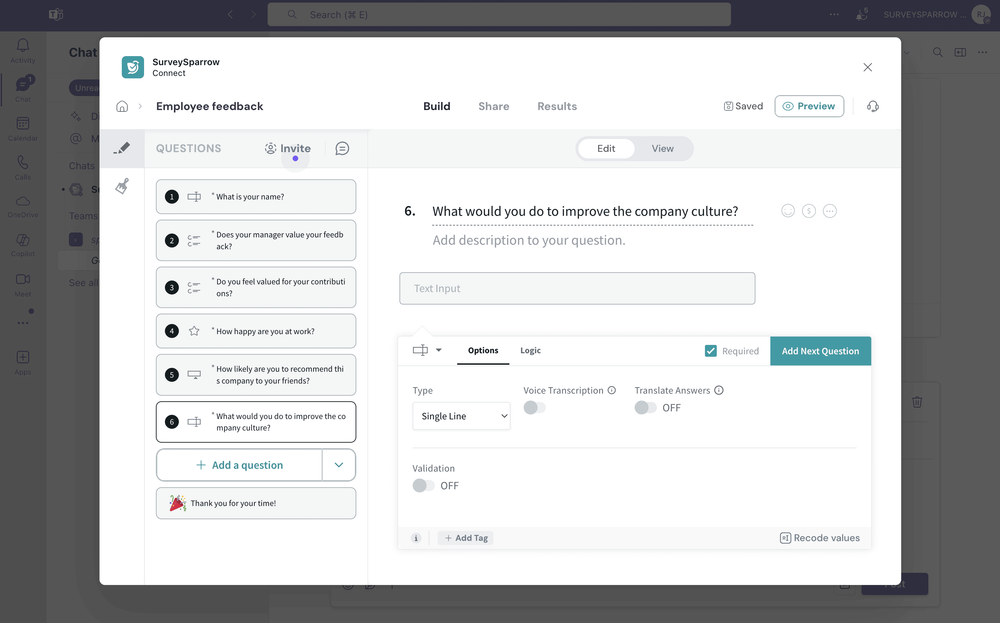1000x623 pixels.
Task: Switch to the Logic tab
Action: click(x=530, y=351)
